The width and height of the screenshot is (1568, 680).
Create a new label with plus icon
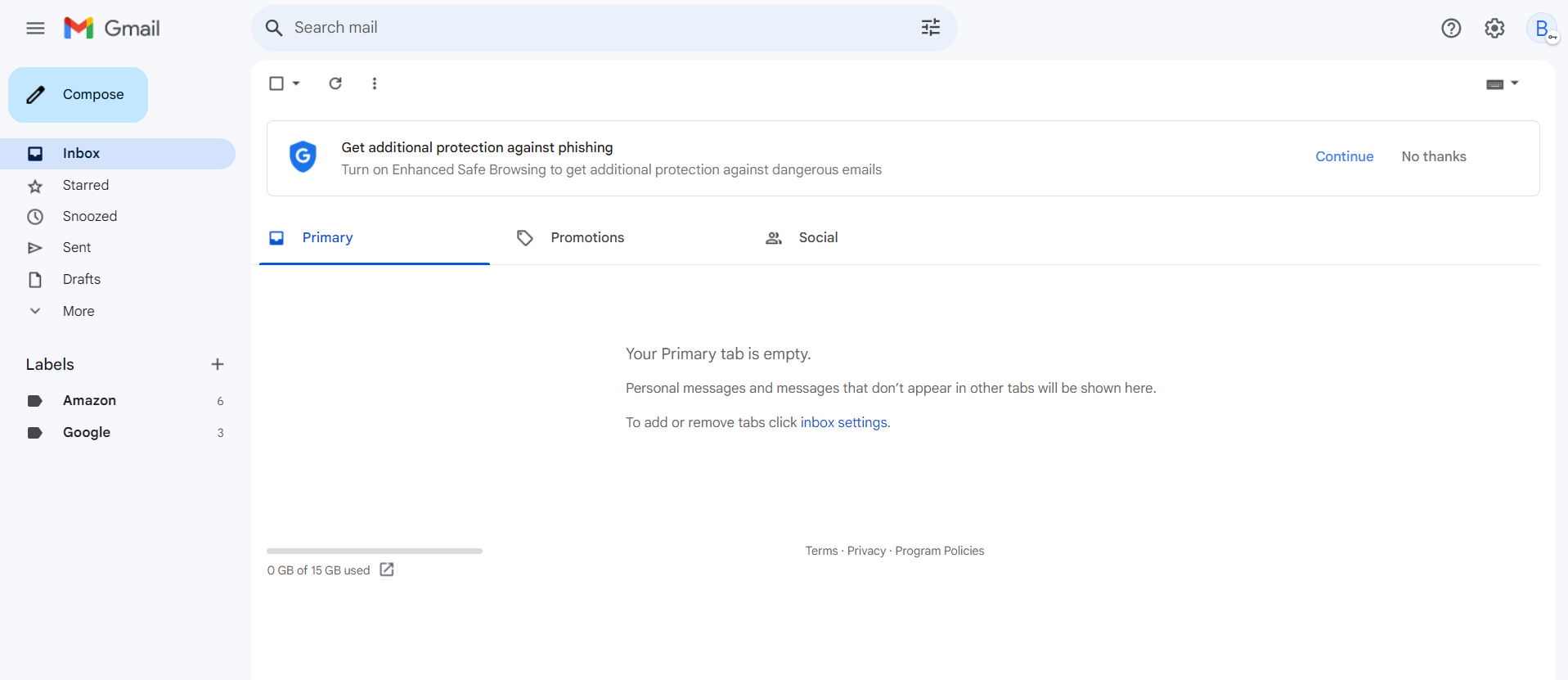coord(218,364)
